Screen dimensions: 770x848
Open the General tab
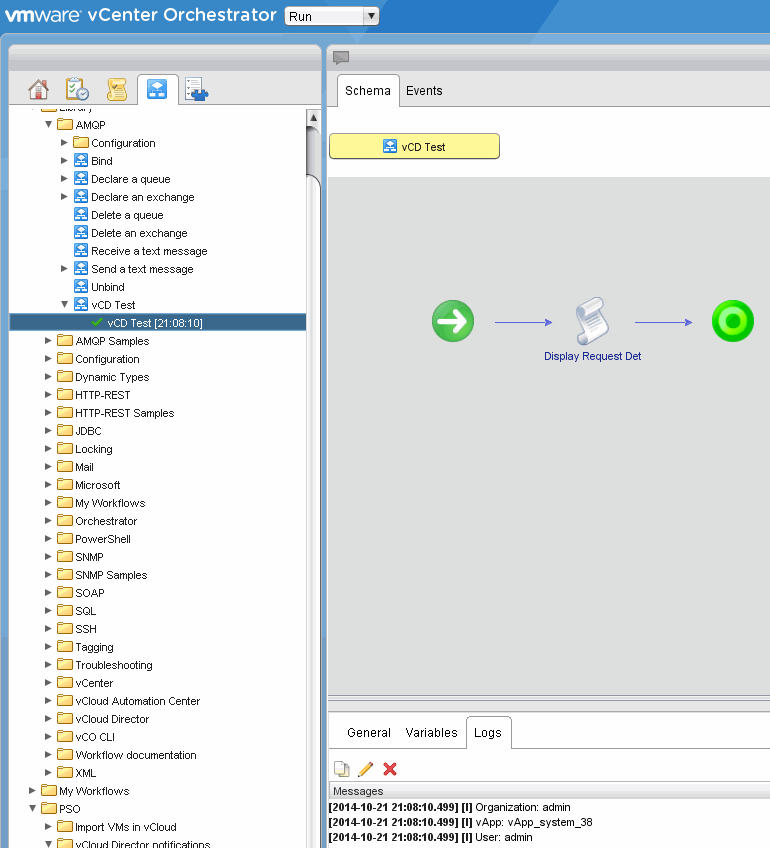click(368, 733)
